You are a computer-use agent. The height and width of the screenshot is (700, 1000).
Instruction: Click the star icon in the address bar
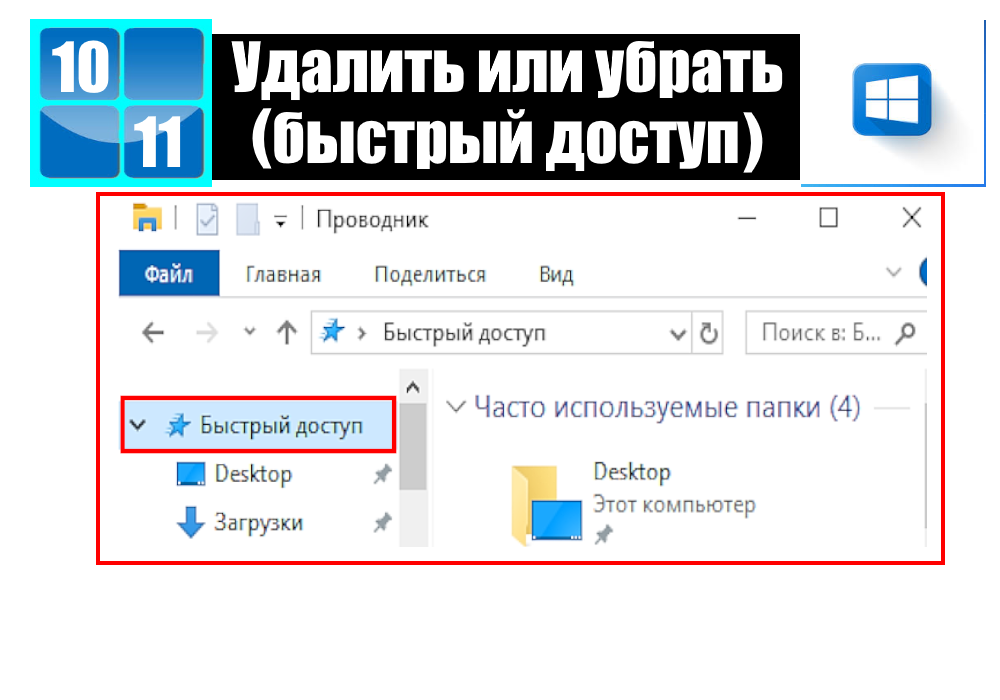coord(332,332)
